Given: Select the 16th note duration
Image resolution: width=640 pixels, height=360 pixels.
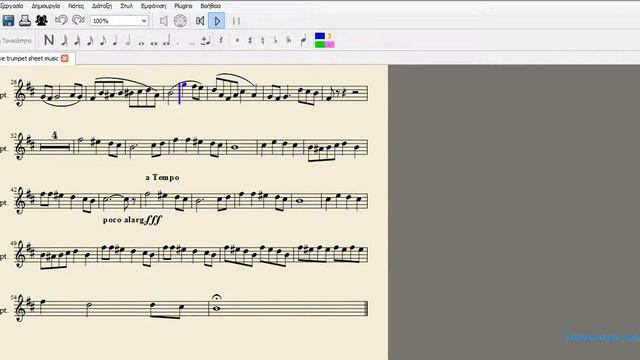Looking at the screenshot, I should (x=90, y=40).
